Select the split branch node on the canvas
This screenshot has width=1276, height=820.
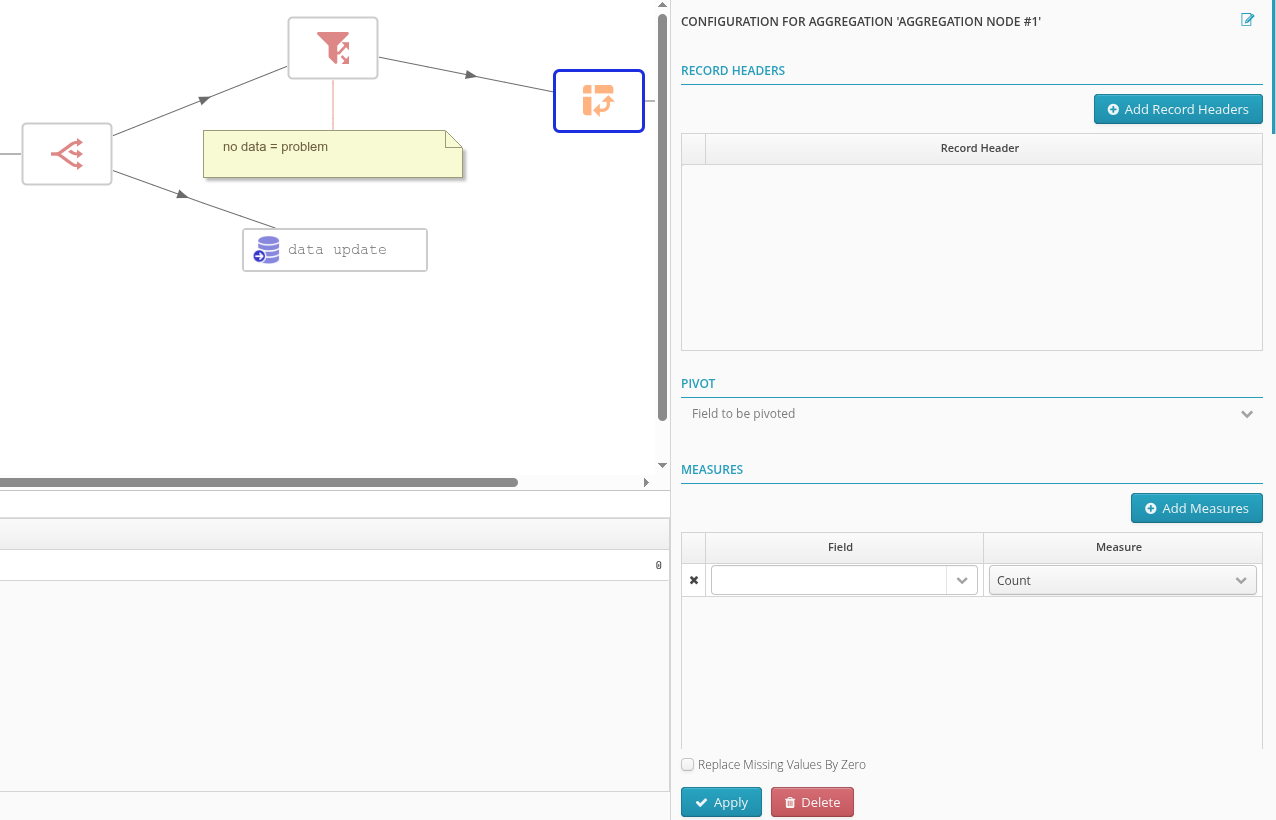[67, 154]
